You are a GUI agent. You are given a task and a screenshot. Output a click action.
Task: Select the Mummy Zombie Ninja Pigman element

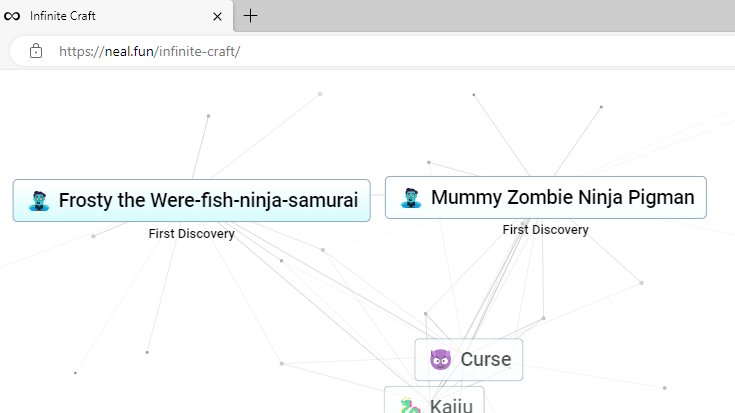point(546,197)
